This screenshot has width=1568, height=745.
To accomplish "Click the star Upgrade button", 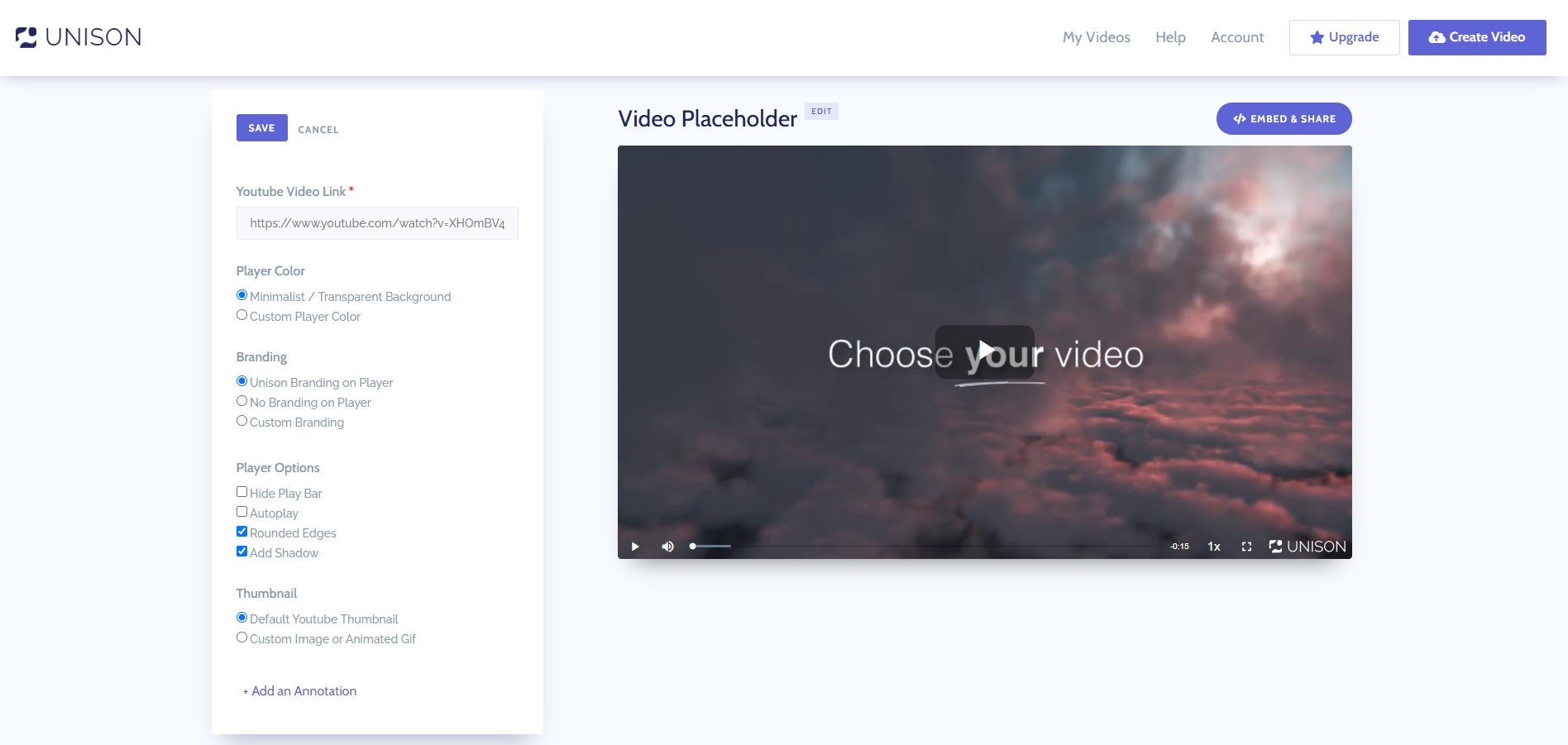I will pyautogui.click(x=1343, y=36).
